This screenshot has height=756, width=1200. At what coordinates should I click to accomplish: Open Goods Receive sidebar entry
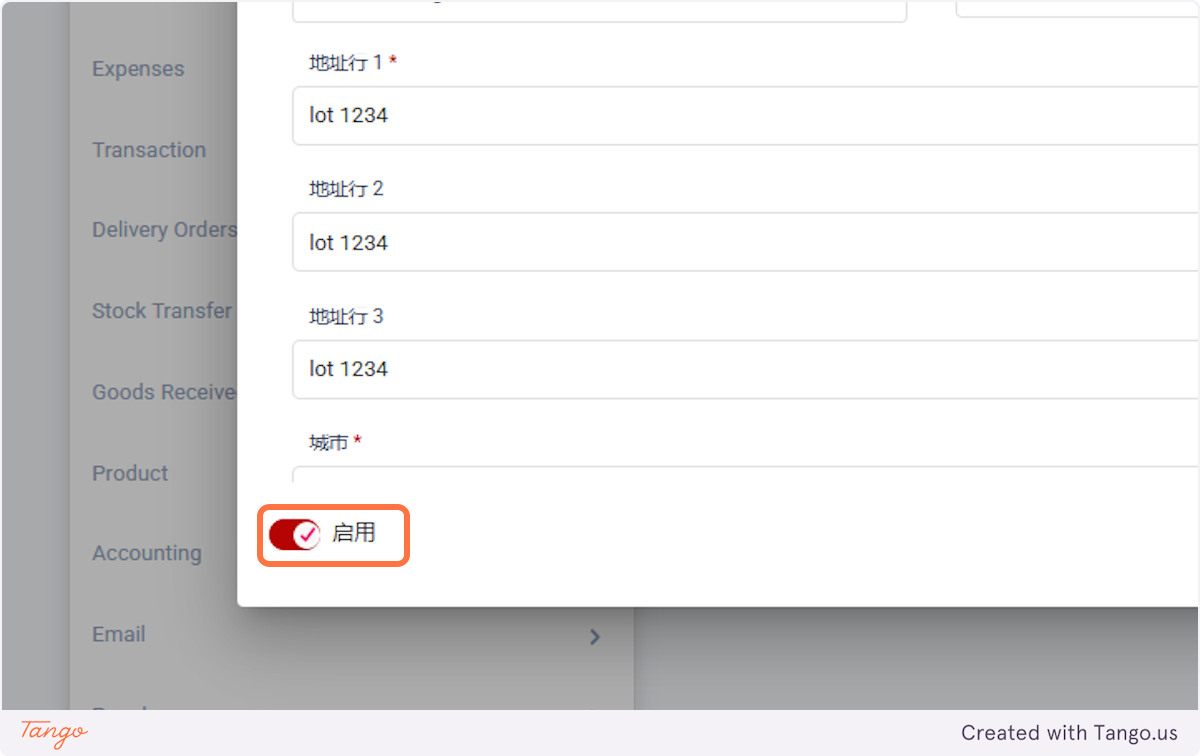(164, 392)
